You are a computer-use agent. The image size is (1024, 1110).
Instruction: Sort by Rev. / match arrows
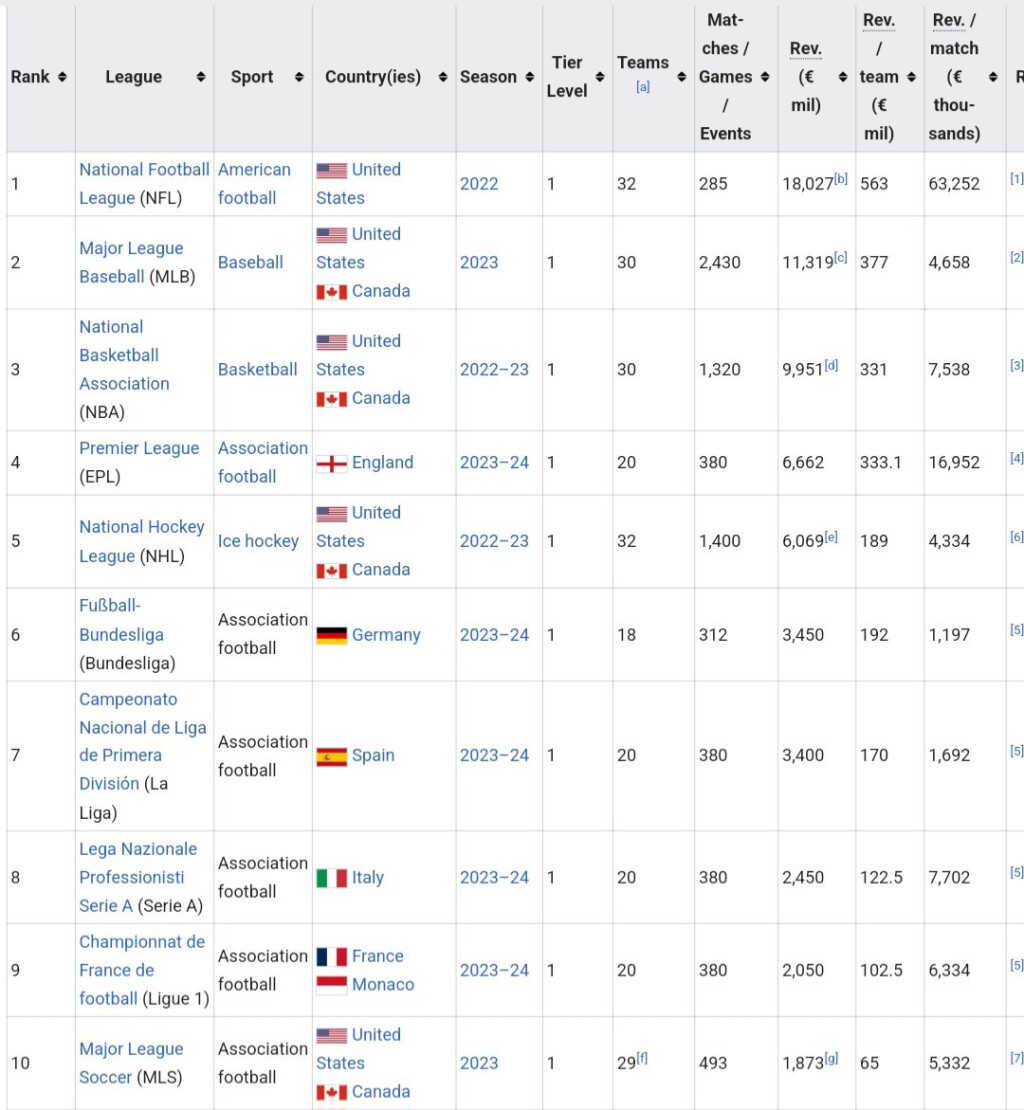click(x=994, y=76)
